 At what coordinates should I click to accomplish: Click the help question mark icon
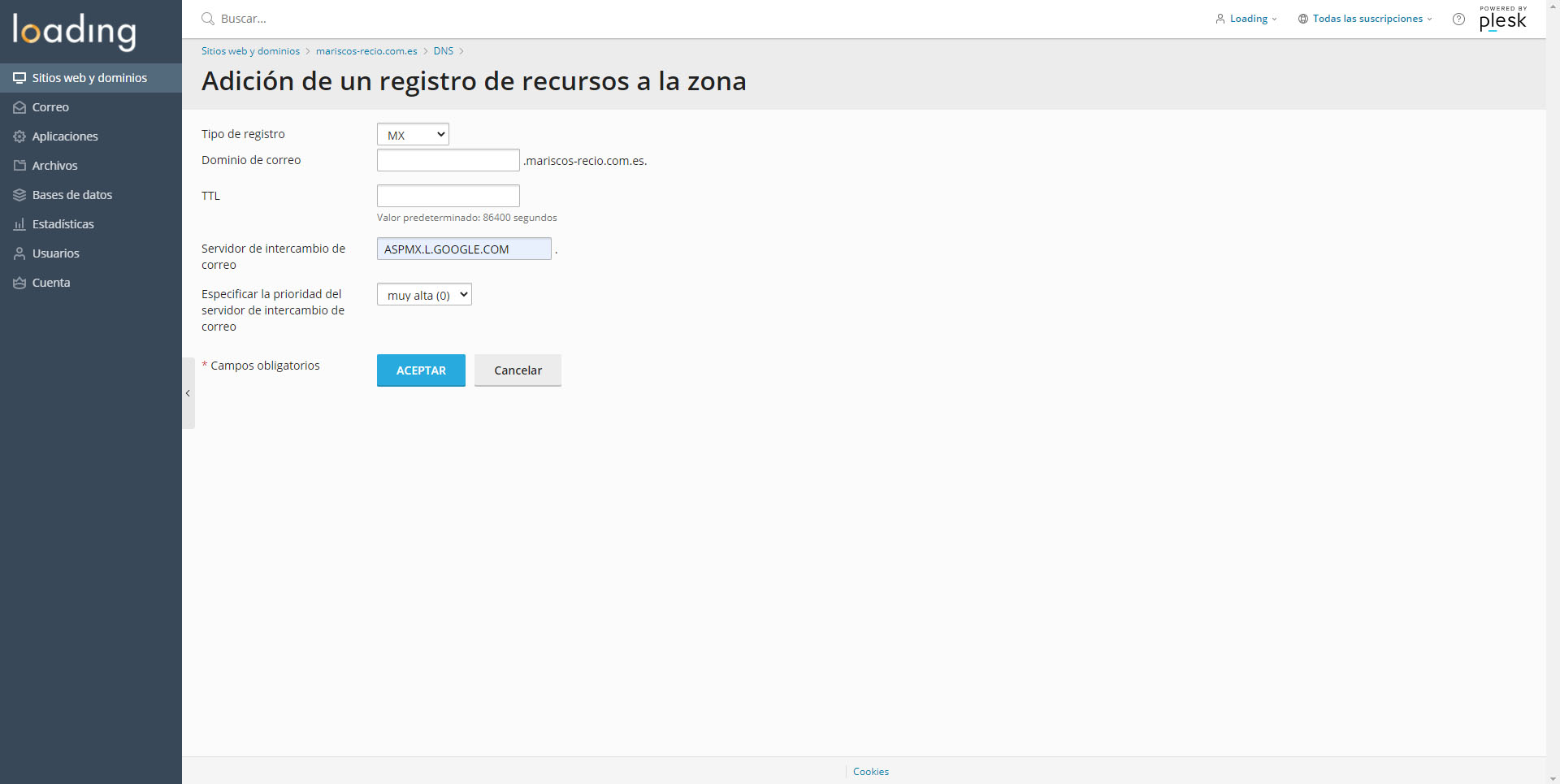click(1458, 19)
